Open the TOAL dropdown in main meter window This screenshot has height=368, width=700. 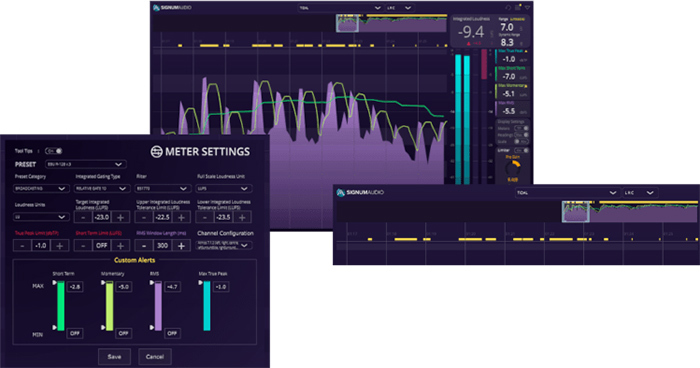340,8
